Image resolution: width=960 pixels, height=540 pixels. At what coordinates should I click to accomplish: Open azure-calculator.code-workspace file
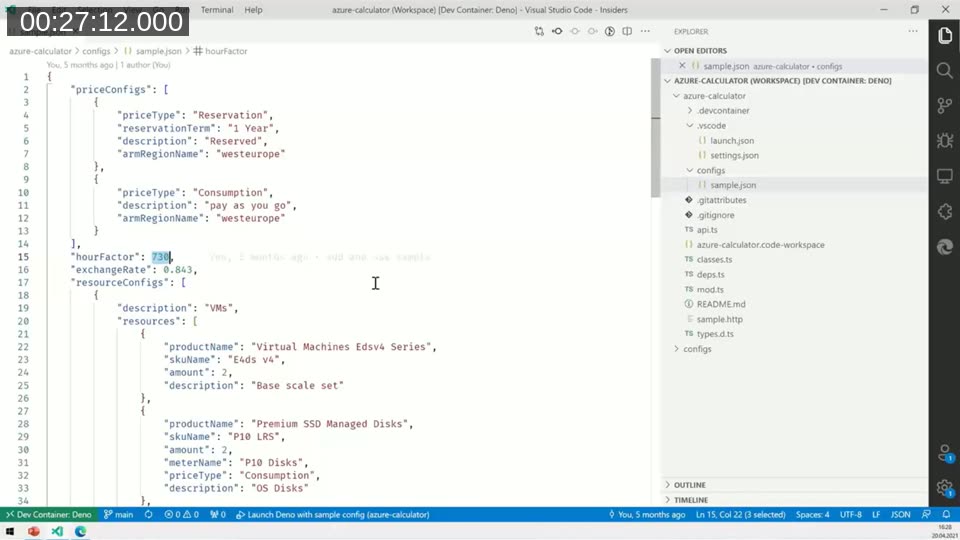[760, 245]
